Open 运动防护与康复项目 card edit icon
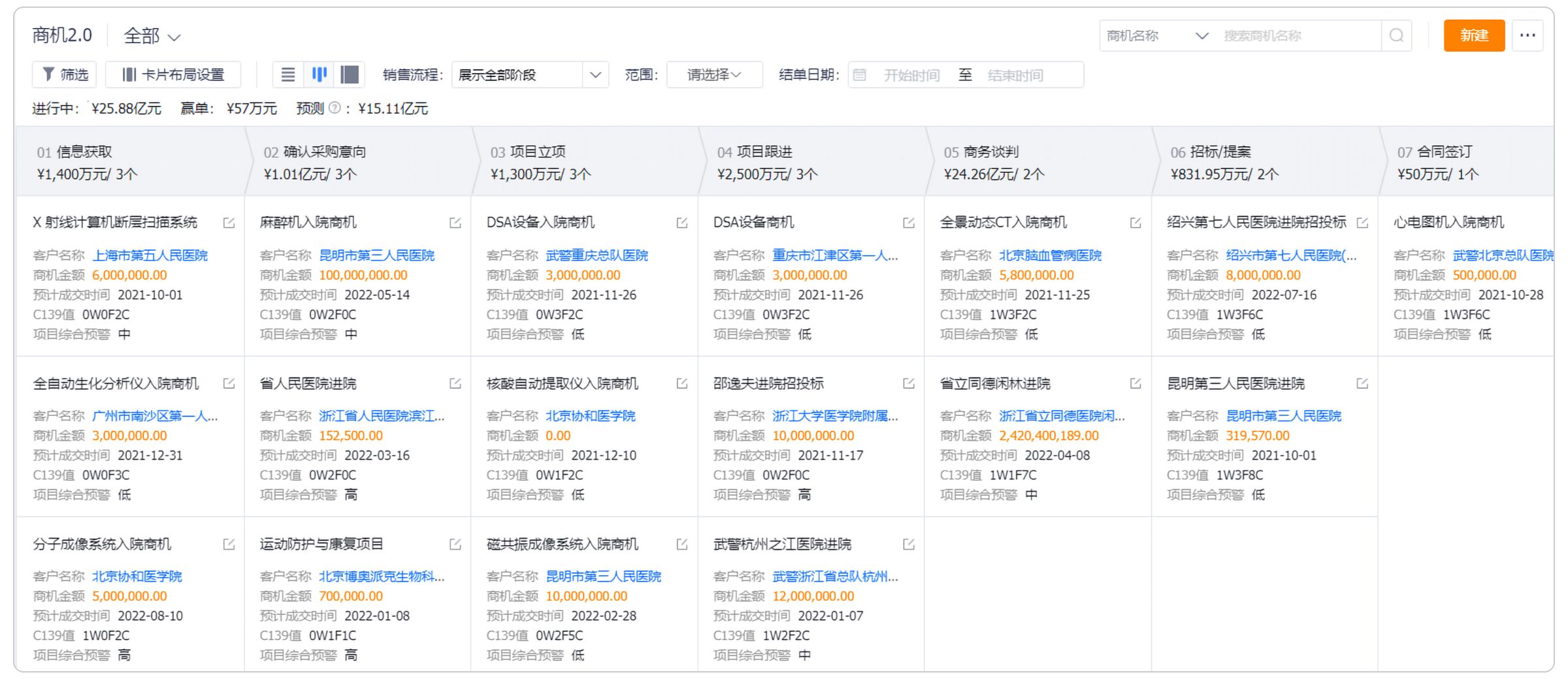 tap(455, 544)
